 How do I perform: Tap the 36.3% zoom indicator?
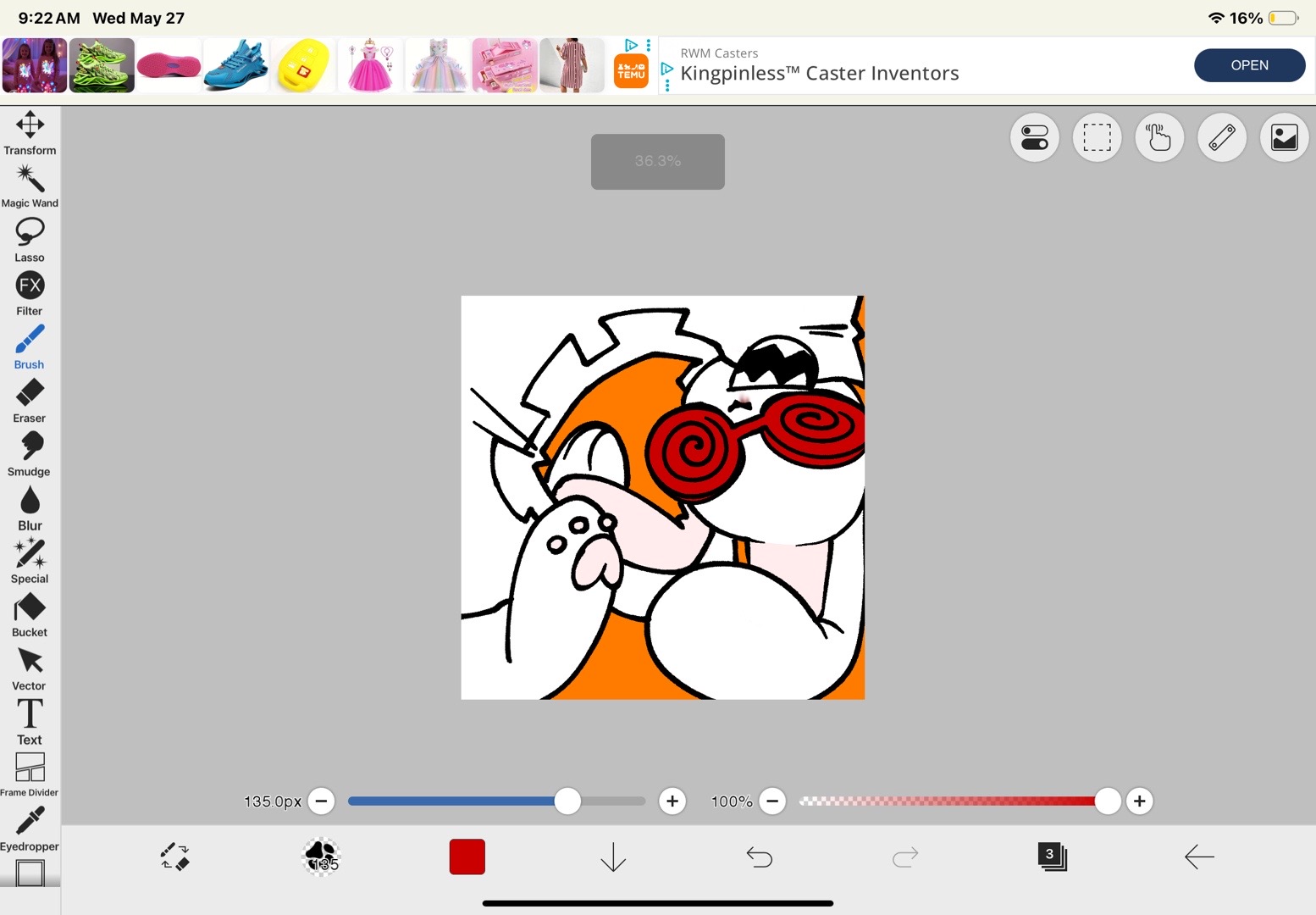click(x=658, y=161)
